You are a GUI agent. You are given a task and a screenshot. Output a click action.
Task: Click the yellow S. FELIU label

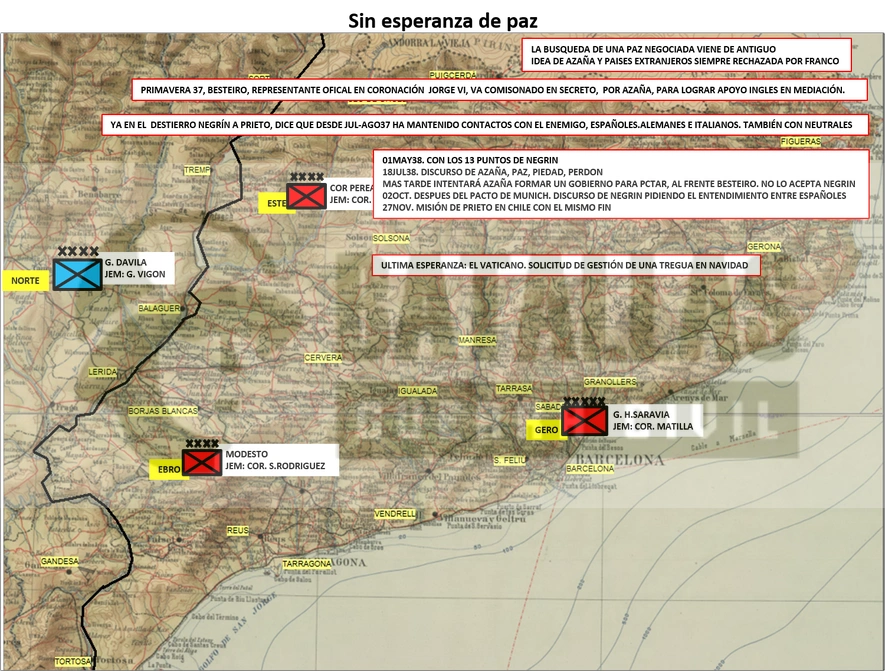pos(510,461)
